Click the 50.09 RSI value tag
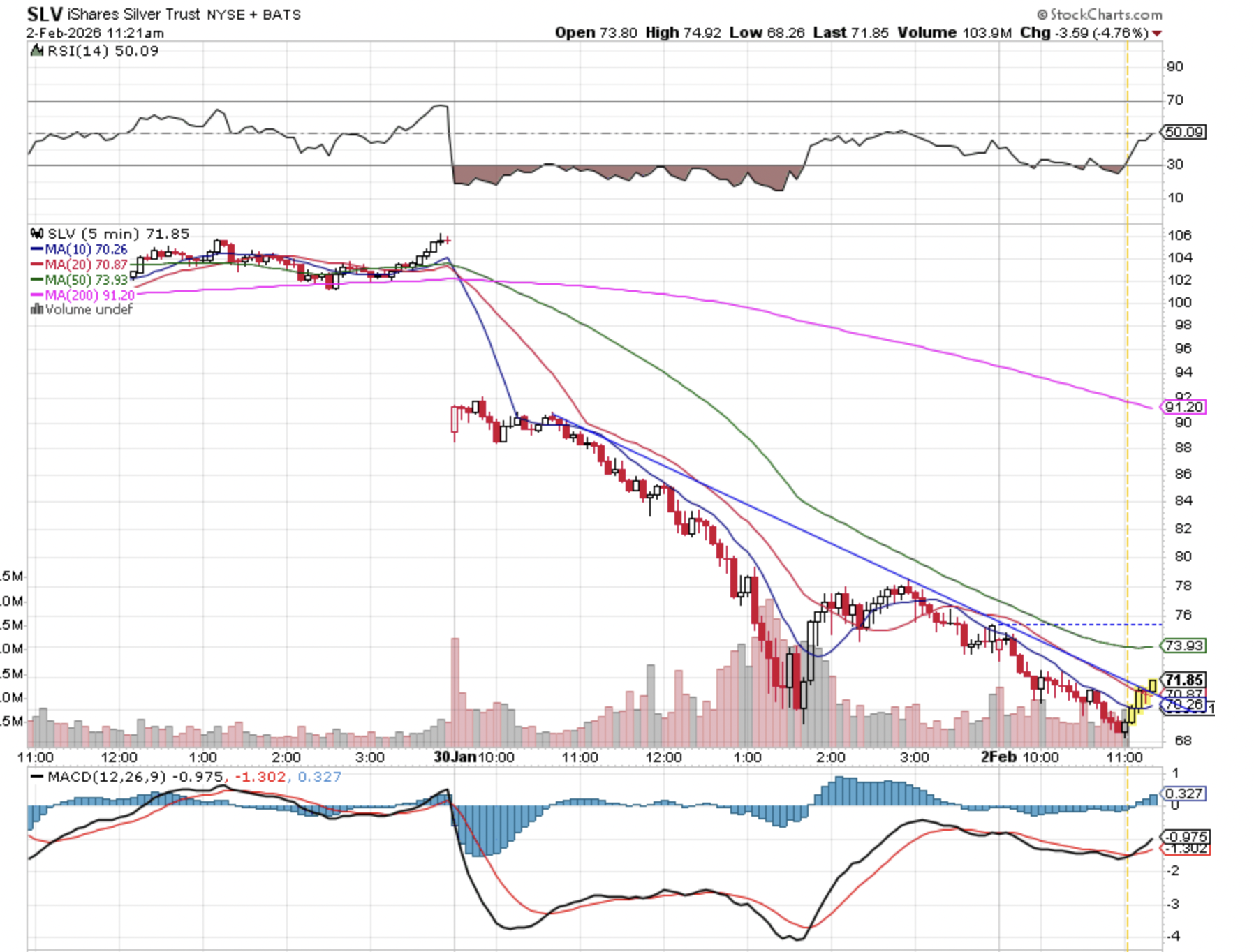This screenshot has height=952, width=1254. tap(1184, 132)
